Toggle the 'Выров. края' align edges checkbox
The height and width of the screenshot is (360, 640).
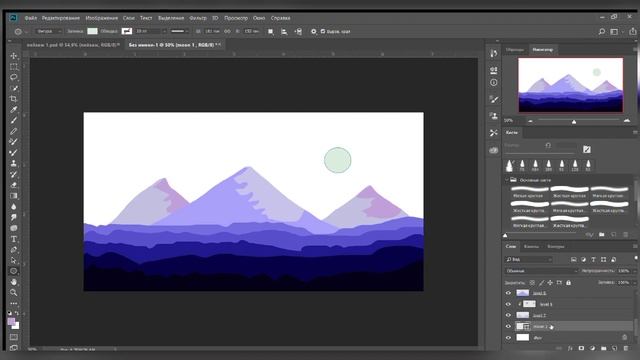coord(323,31)
